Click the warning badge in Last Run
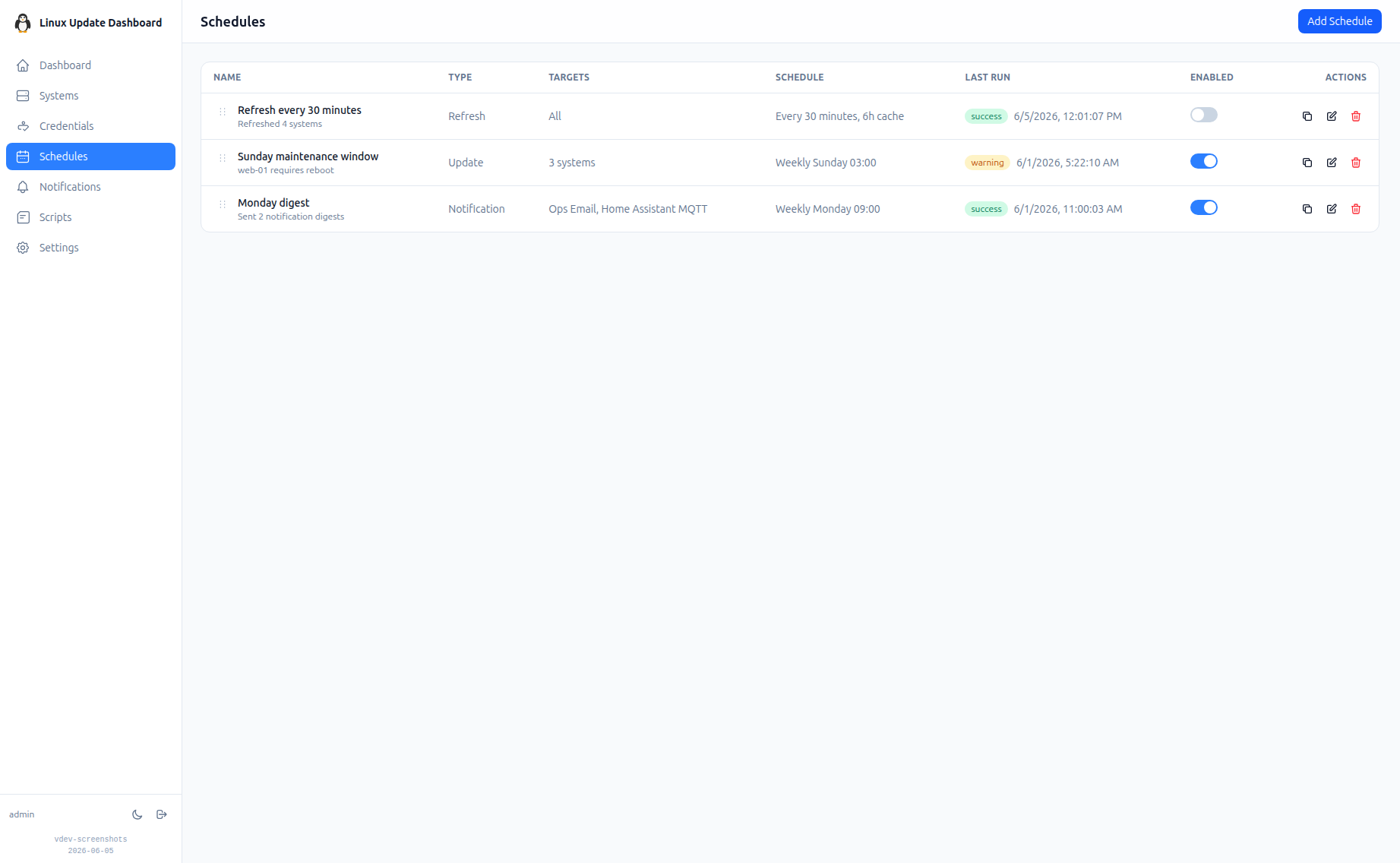Screen dimensions: 1400x863 (x=988, y=163)
